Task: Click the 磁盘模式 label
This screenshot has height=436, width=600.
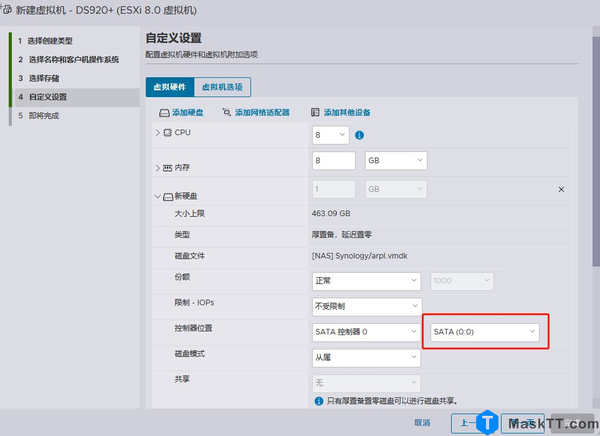Action: click(x=189, y=354)
